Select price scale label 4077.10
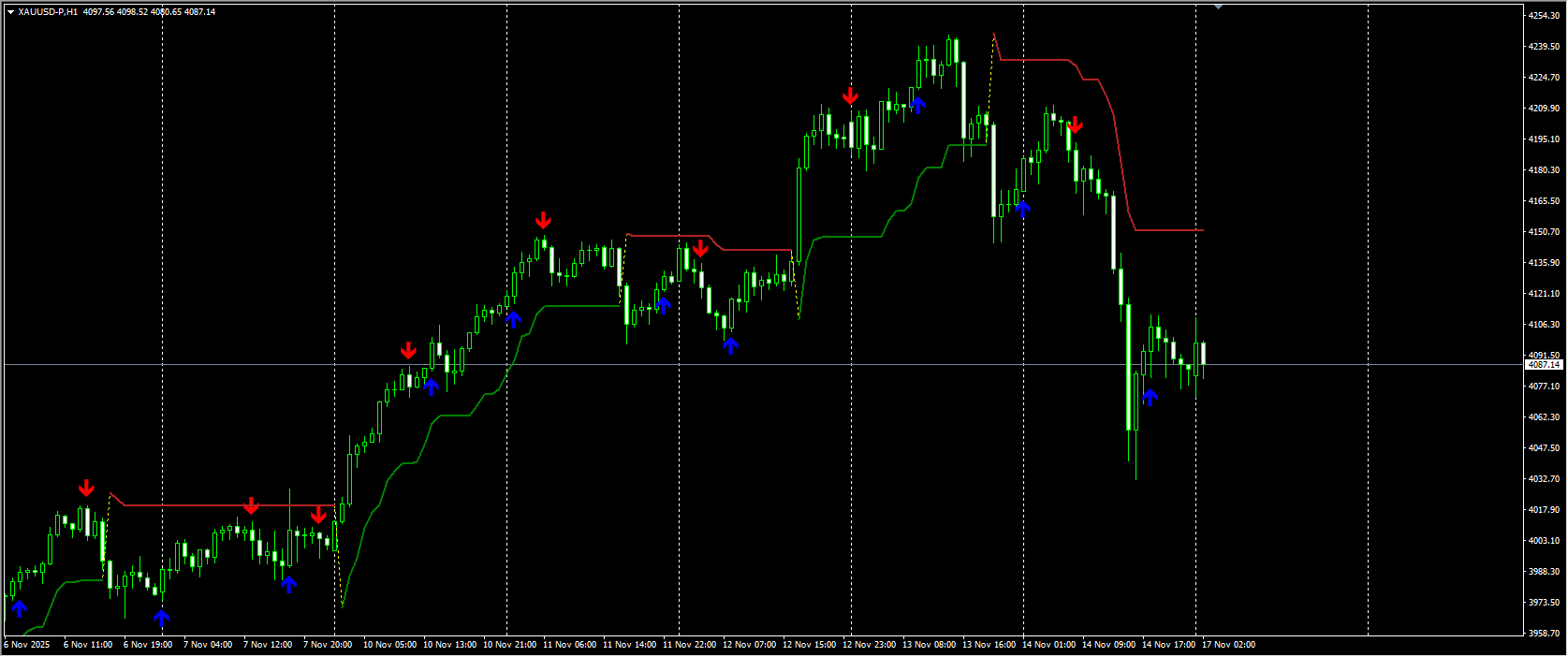The height and width of the screenshot is (657, 1568). click(x=1545, y=387)
